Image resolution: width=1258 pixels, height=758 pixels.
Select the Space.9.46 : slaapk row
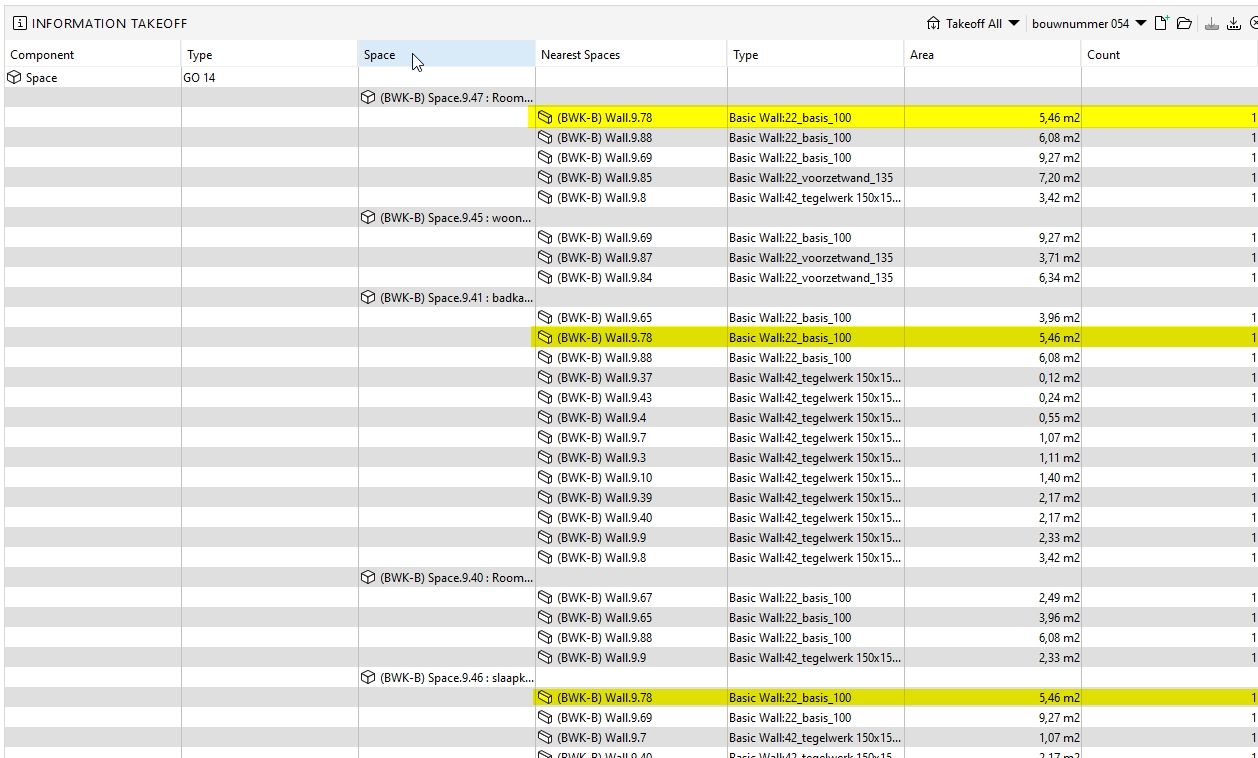tap(447, 677)
